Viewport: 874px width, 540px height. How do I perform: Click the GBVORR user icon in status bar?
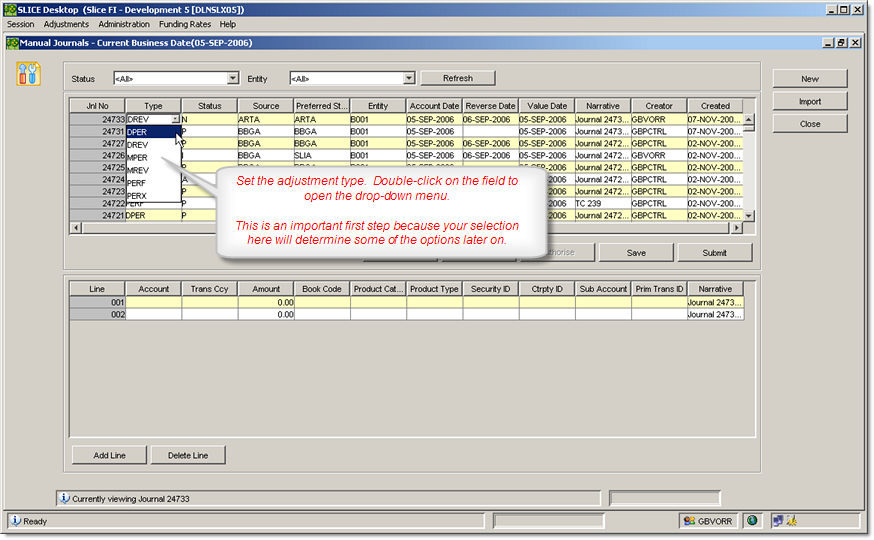point(688,521)
